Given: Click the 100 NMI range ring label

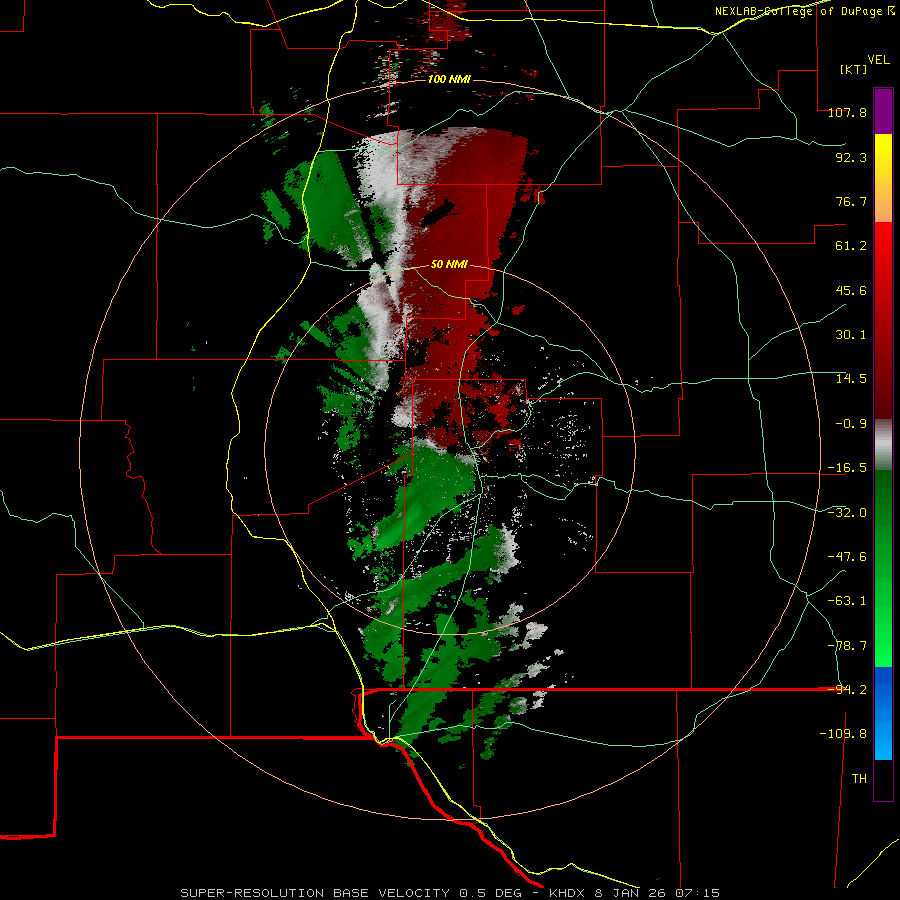Looking at the screenshot, I should click(449, 79).
